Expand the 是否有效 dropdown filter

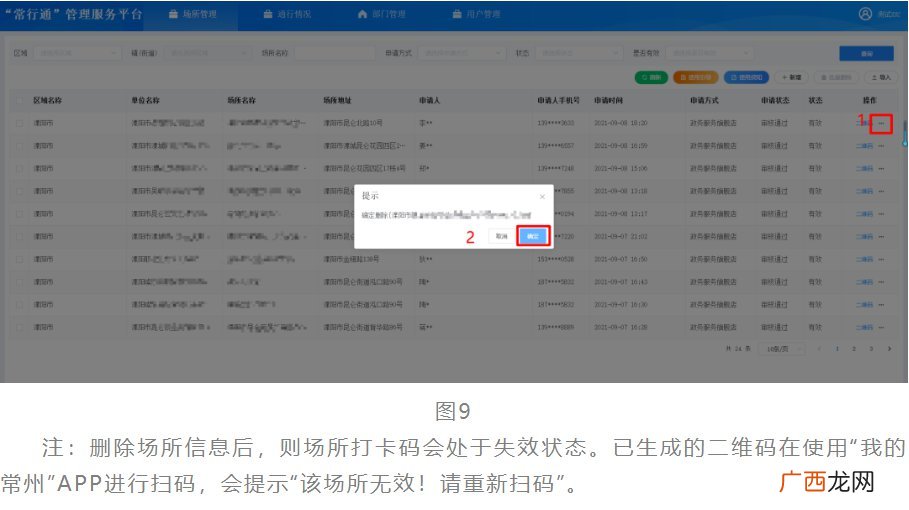tap(710, 53)
